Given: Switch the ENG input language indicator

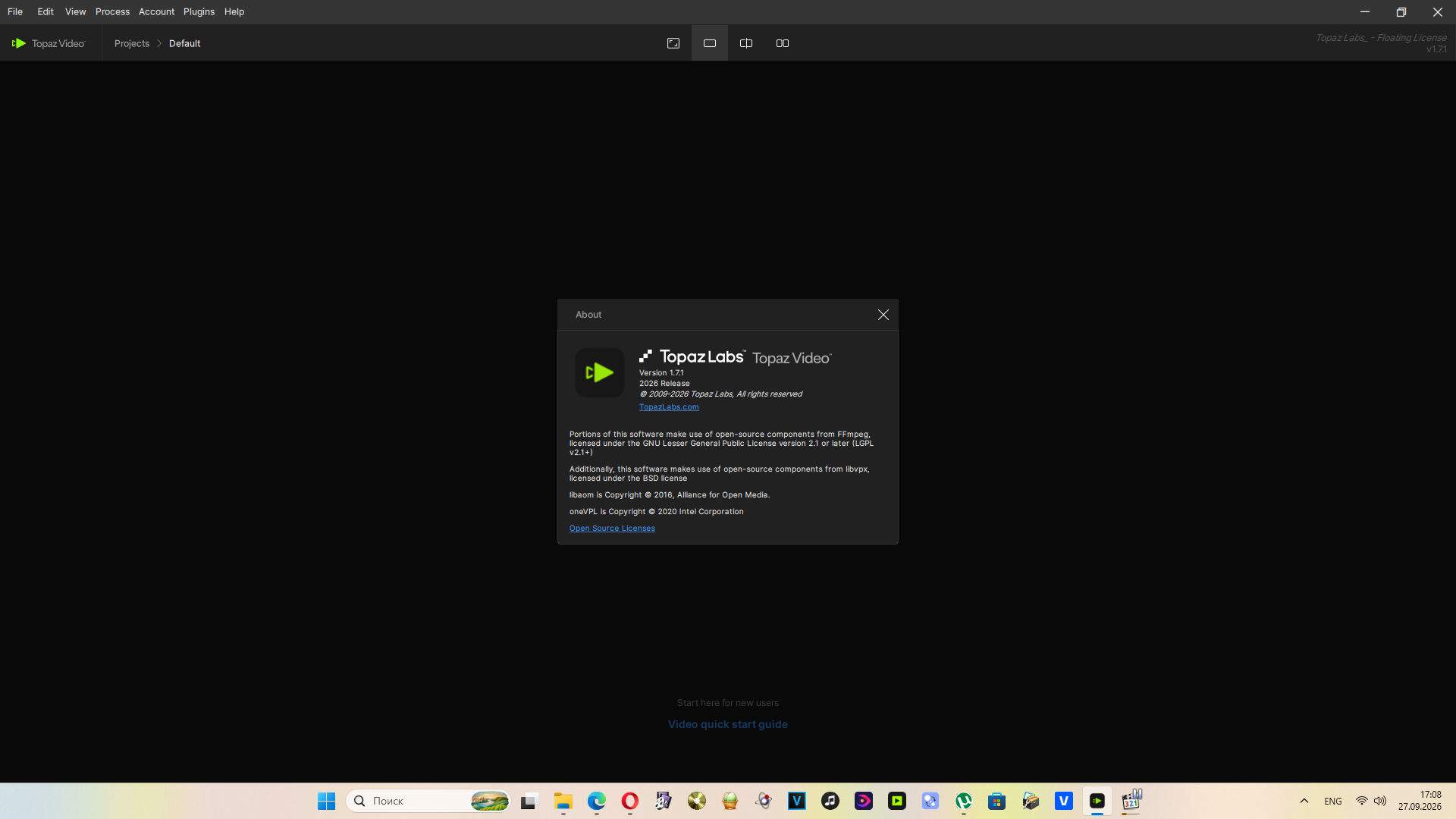Looking at the screenshot, I should 1332,801.
